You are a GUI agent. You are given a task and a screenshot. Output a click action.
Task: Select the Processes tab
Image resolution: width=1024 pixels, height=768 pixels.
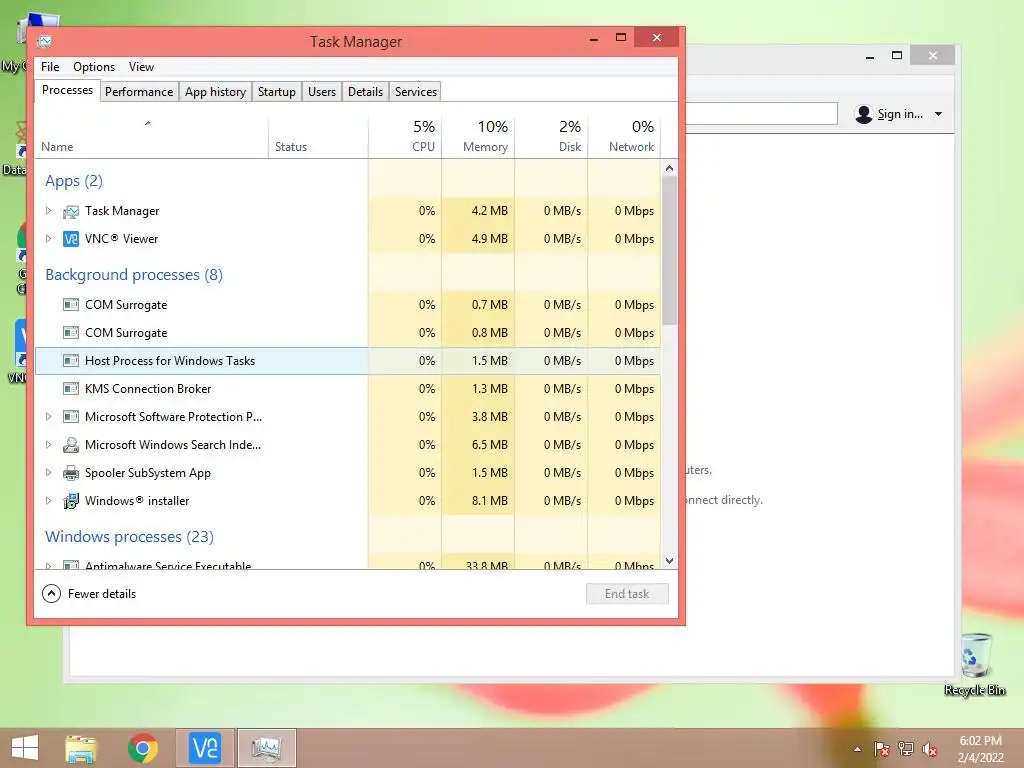pyautogui.click(x=67, y=91)
